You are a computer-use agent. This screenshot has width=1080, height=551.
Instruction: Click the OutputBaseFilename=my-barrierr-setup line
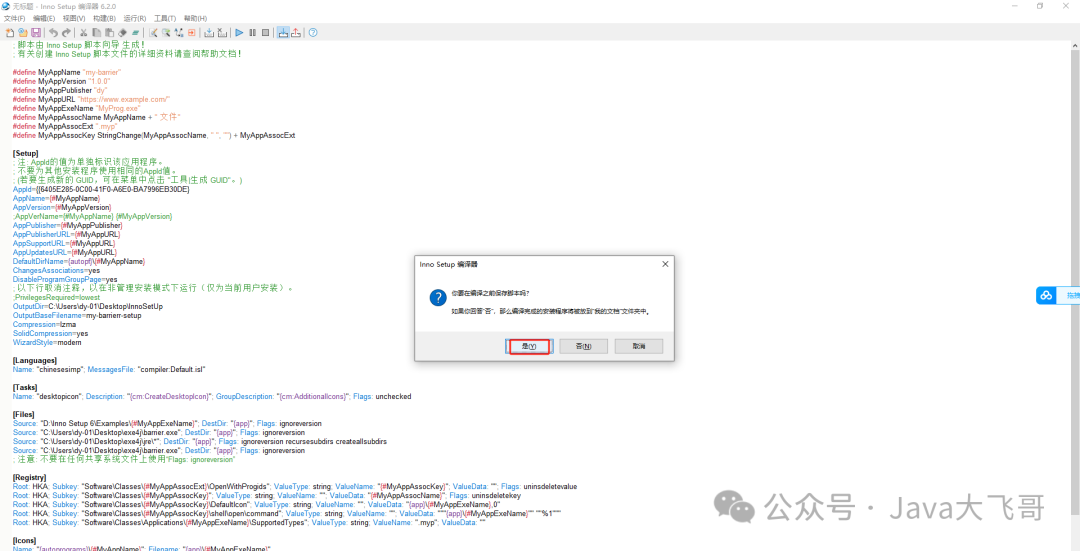coord(77,315)
